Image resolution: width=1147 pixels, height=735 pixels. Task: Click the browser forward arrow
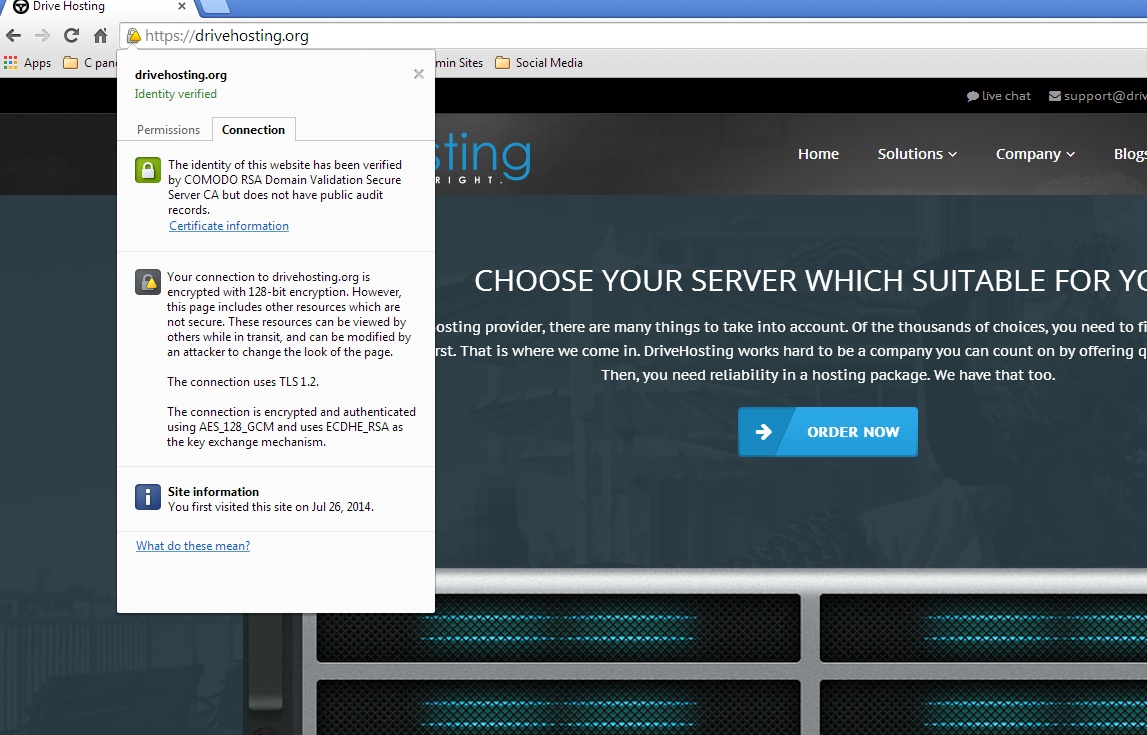coord(42,35)
